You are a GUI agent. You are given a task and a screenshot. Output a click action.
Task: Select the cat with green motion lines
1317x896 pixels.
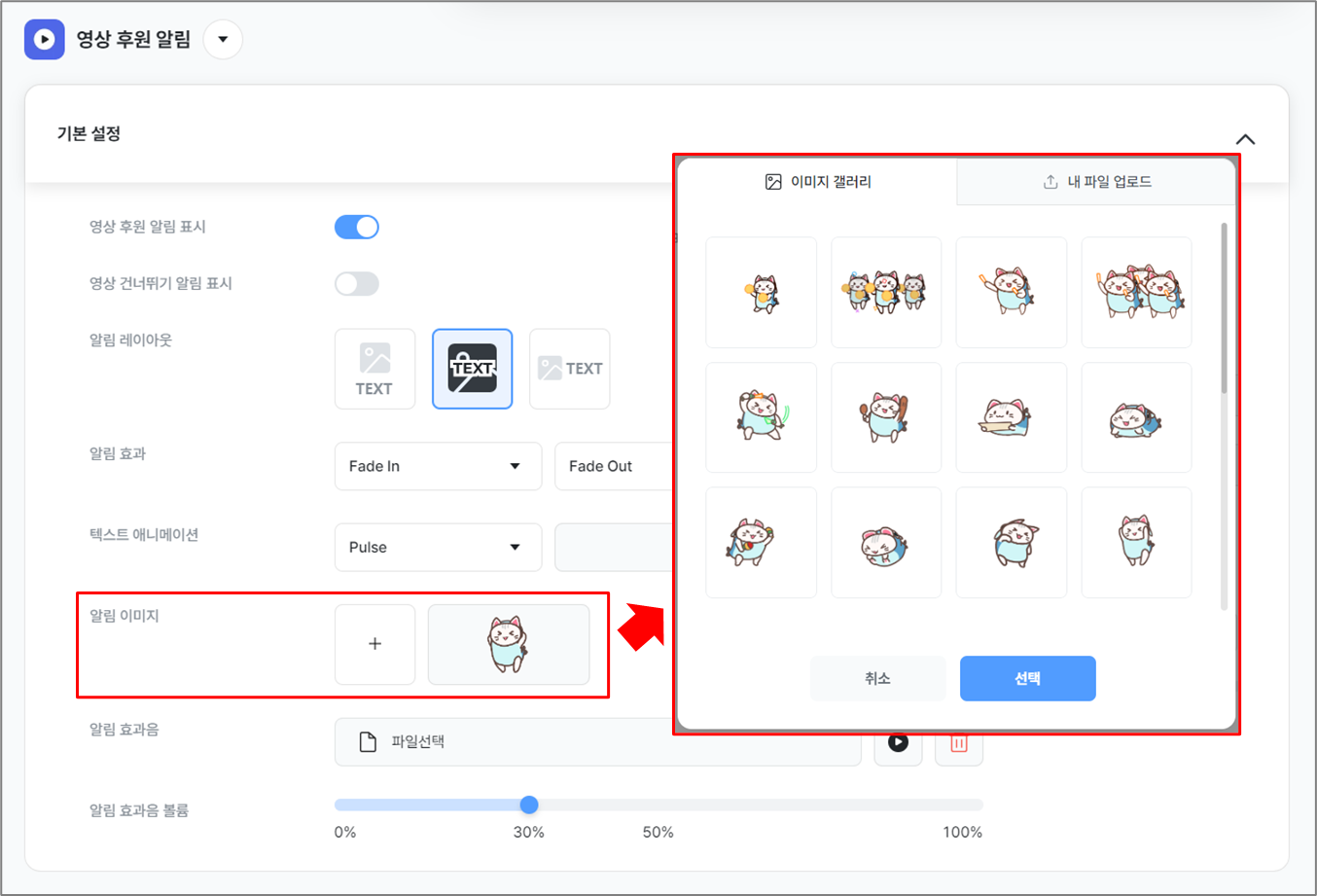point(762,417)
